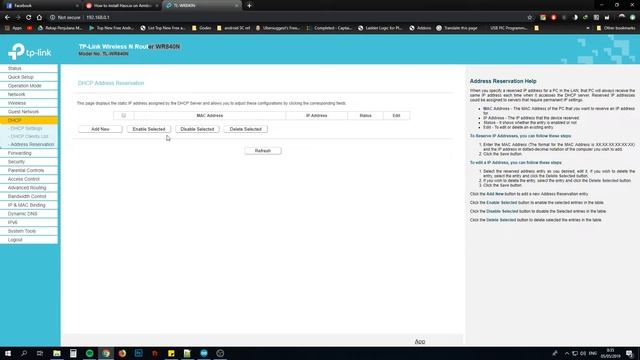Click the YouTube bookmark icon
The width and height of the screenshot is (640, 360).
[x=30, y=28]
